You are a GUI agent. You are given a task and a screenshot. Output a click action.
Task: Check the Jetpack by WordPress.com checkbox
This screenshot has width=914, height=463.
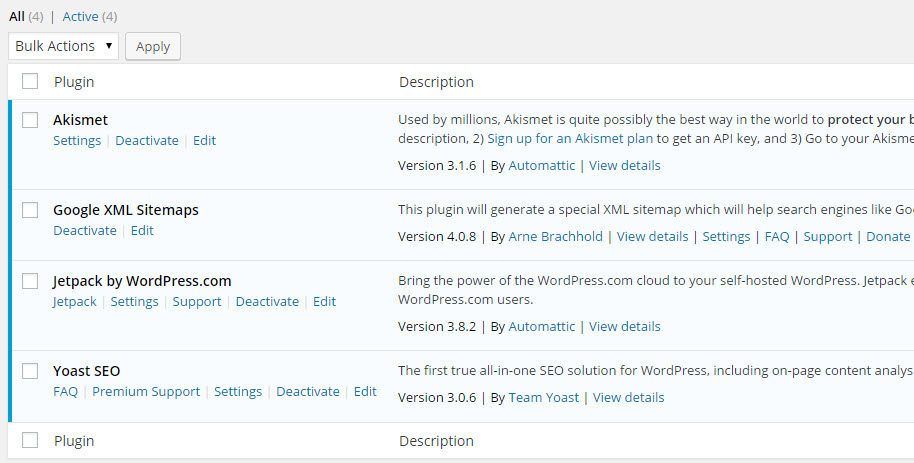(30, 281)
